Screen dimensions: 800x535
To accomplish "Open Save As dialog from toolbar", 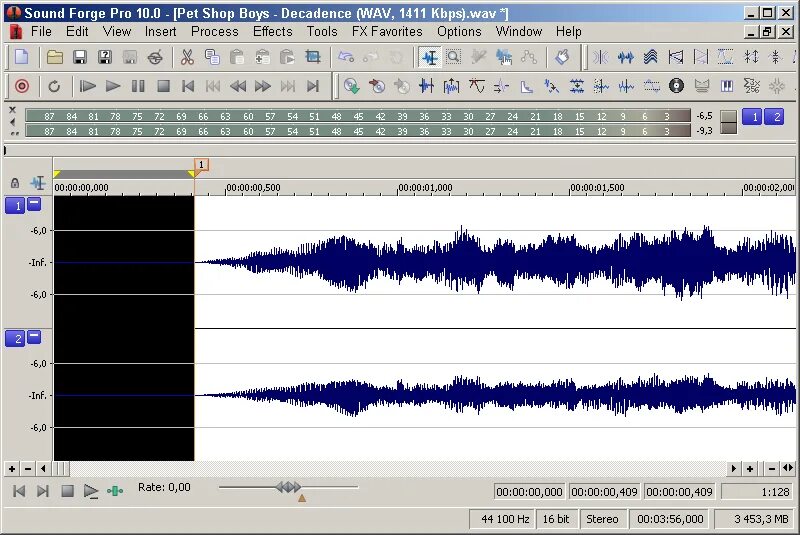I will click(x=105, y=57).
